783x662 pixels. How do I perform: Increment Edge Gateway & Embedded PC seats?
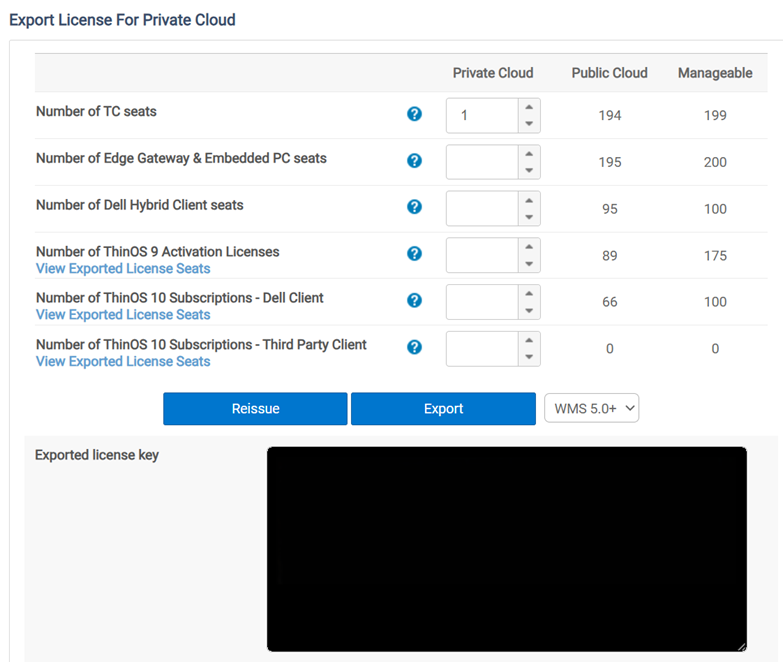point(529,153)
